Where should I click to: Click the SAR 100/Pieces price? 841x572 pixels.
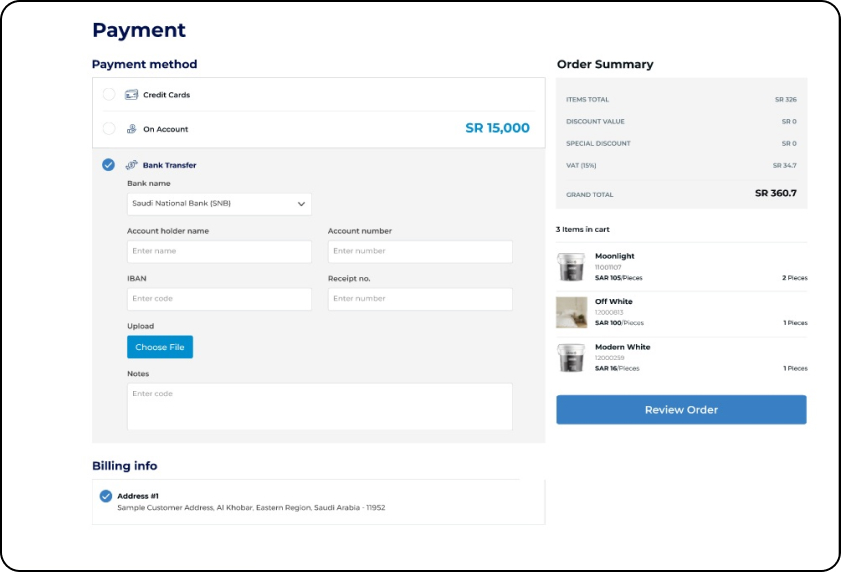[619, 323]
